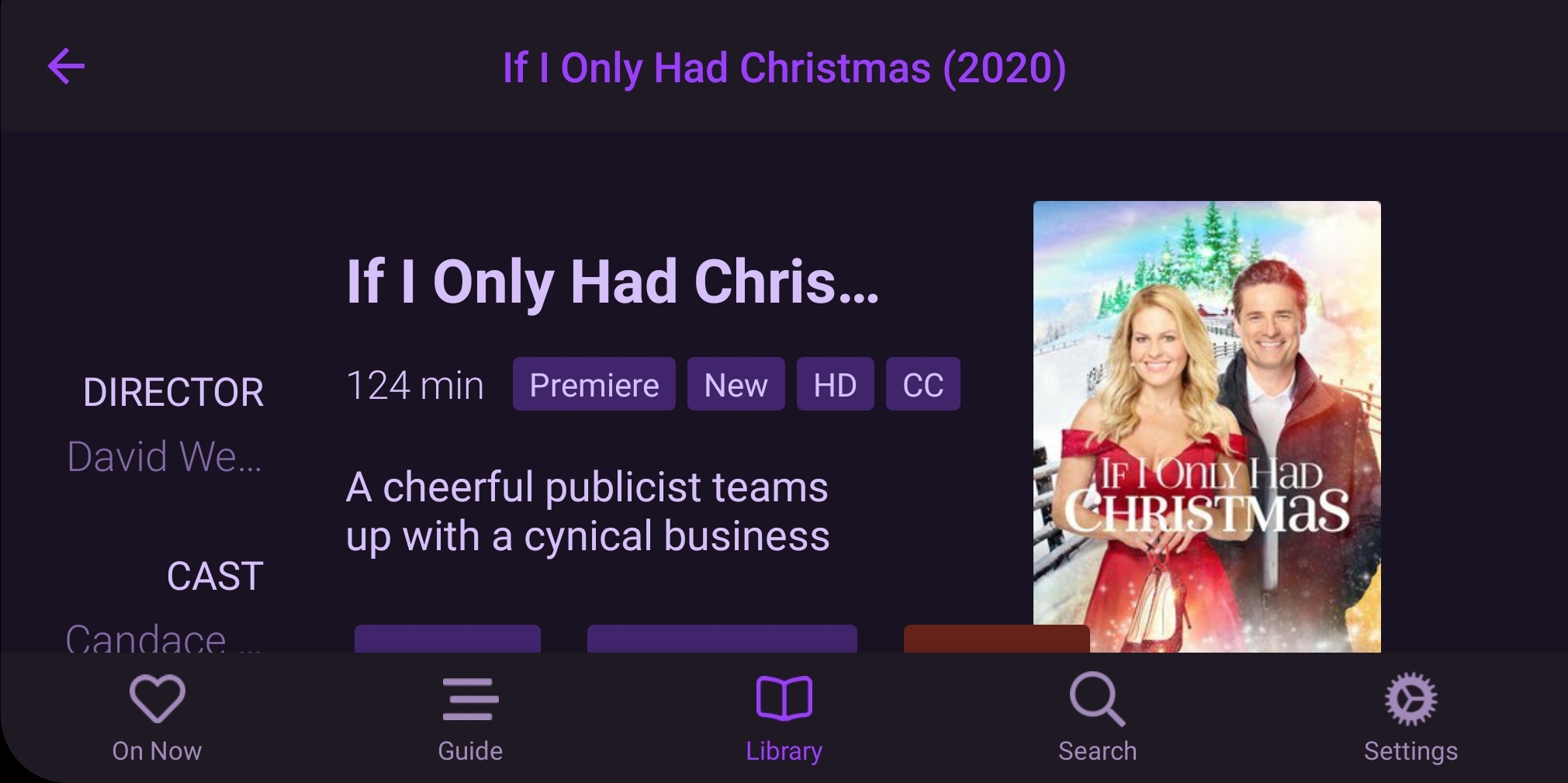This screenshot has height=783, width=1568.
Task: Tap the Guide list icon
Action: tap(470, 699)
